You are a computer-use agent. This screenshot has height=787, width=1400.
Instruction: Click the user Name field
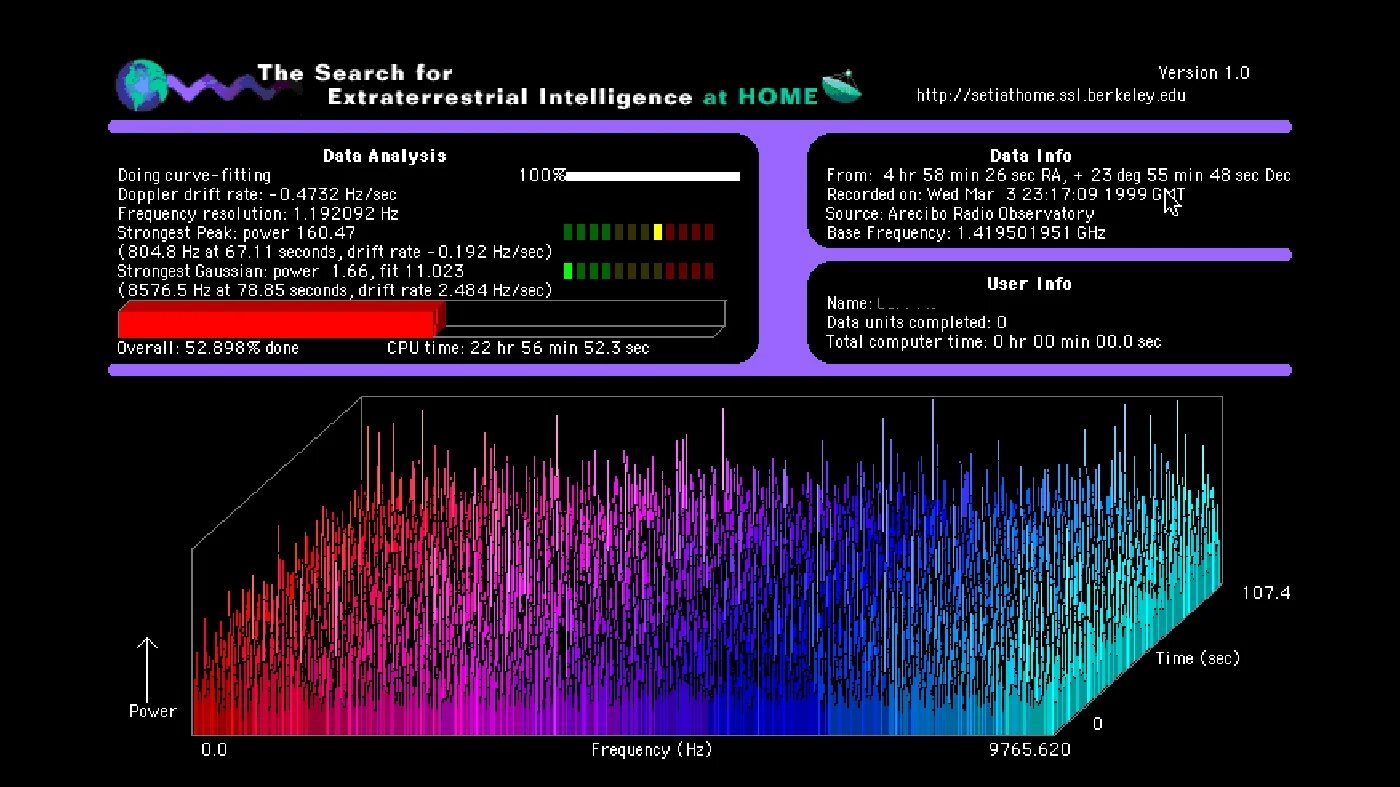coord(905,303)
